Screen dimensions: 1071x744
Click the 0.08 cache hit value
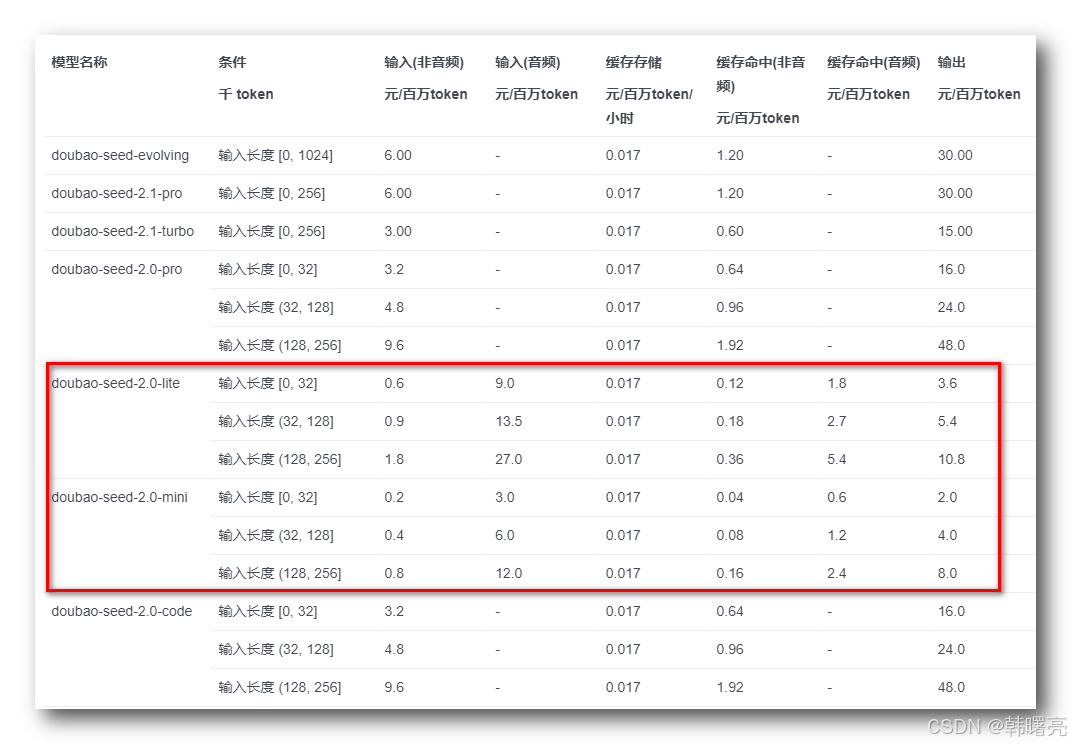[x=730, y=536]
